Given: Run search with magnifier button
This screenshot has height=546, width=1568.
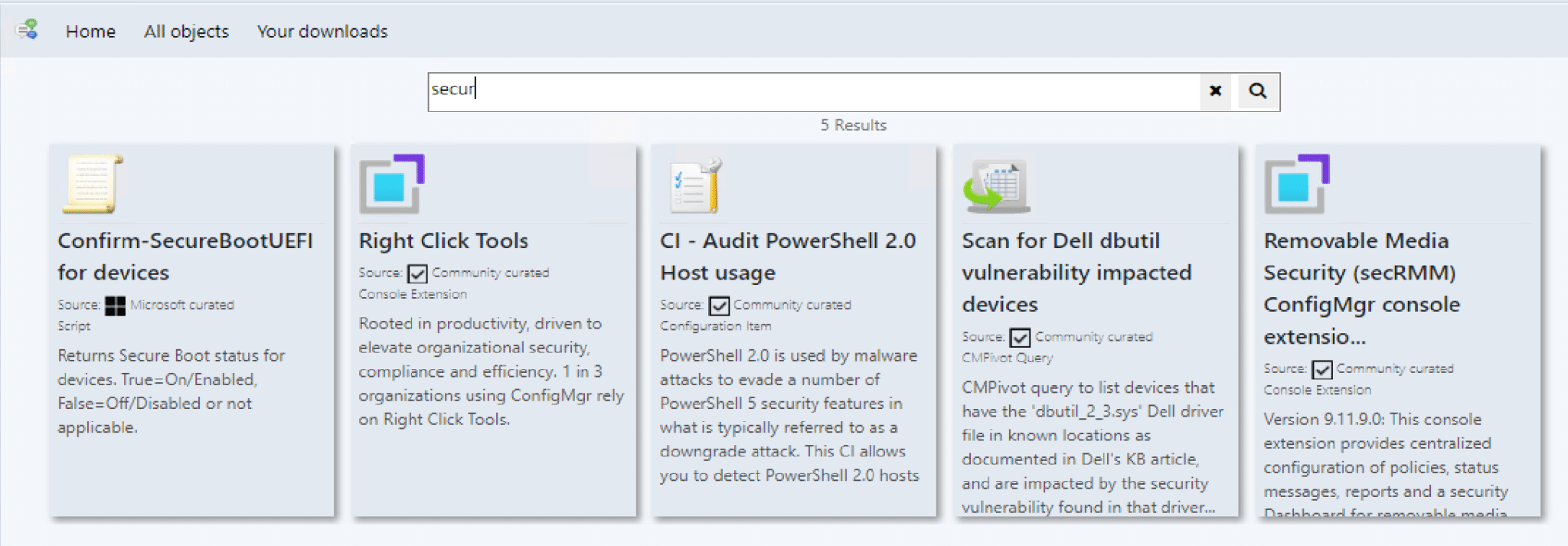Looking at the screenshot, I should pyautogui.click(x=1257, y=91).
